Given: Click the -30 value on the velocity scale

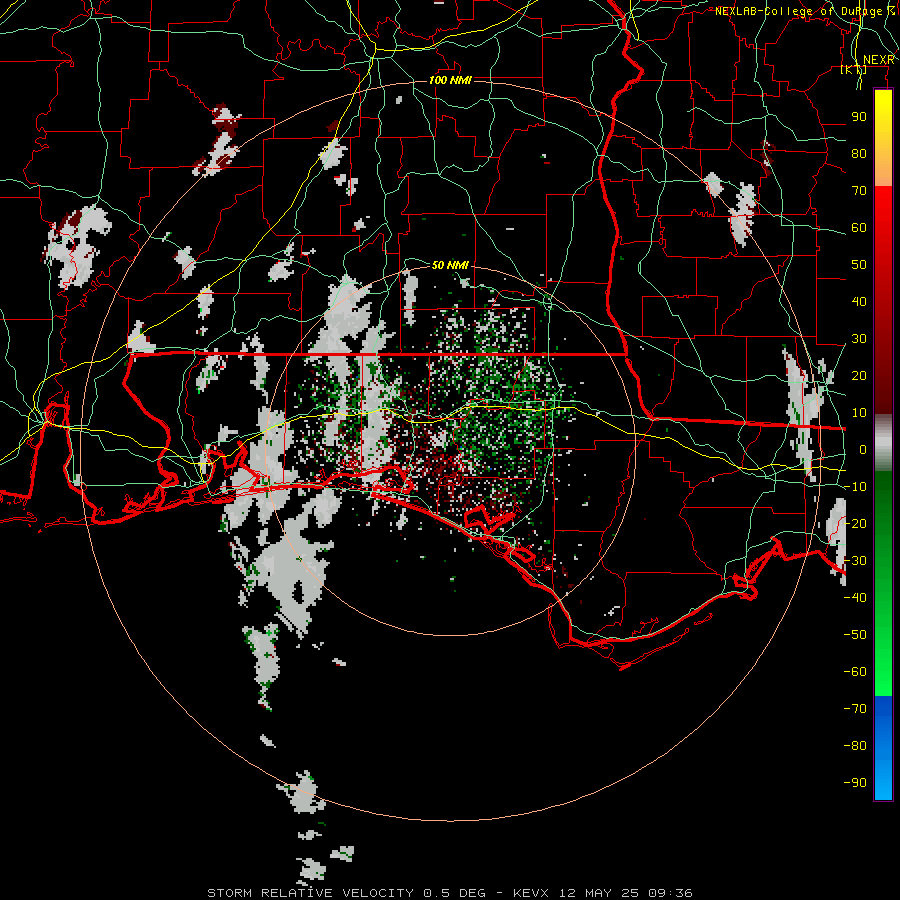Looking at the screenshot, I should 855,561.
